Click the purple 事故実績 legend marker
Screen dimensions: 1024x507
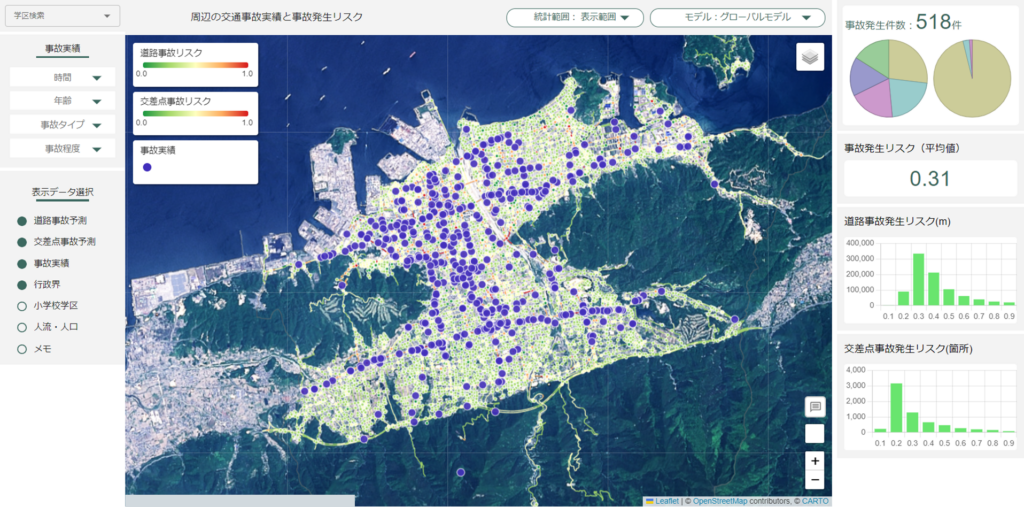pyautogui.click(x=148, y=167)
